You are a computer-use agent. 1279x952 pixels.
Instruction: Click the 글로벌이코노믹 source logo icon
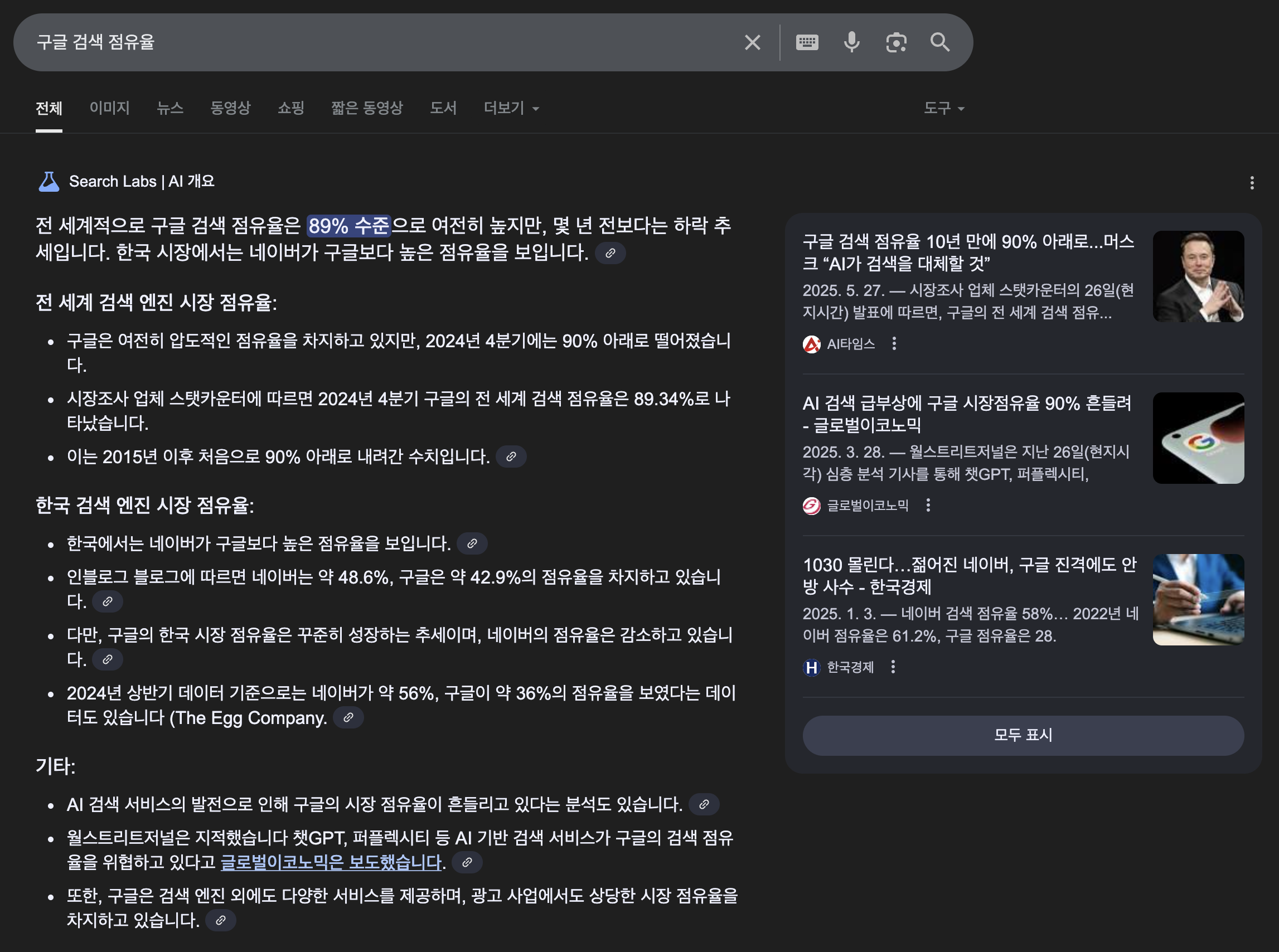[812, 506]
